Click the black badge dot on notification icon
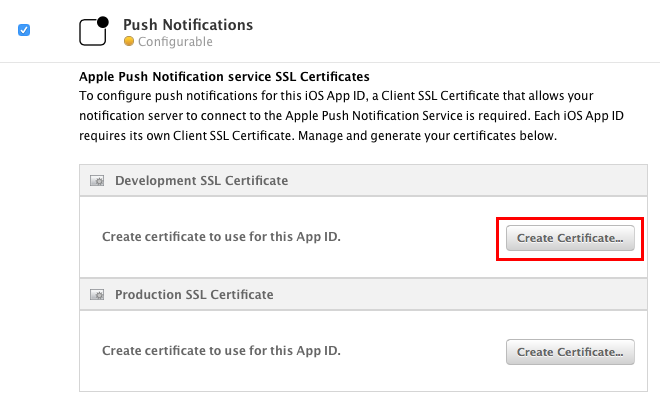Screen dimensions: 660x405 [103, 22]
